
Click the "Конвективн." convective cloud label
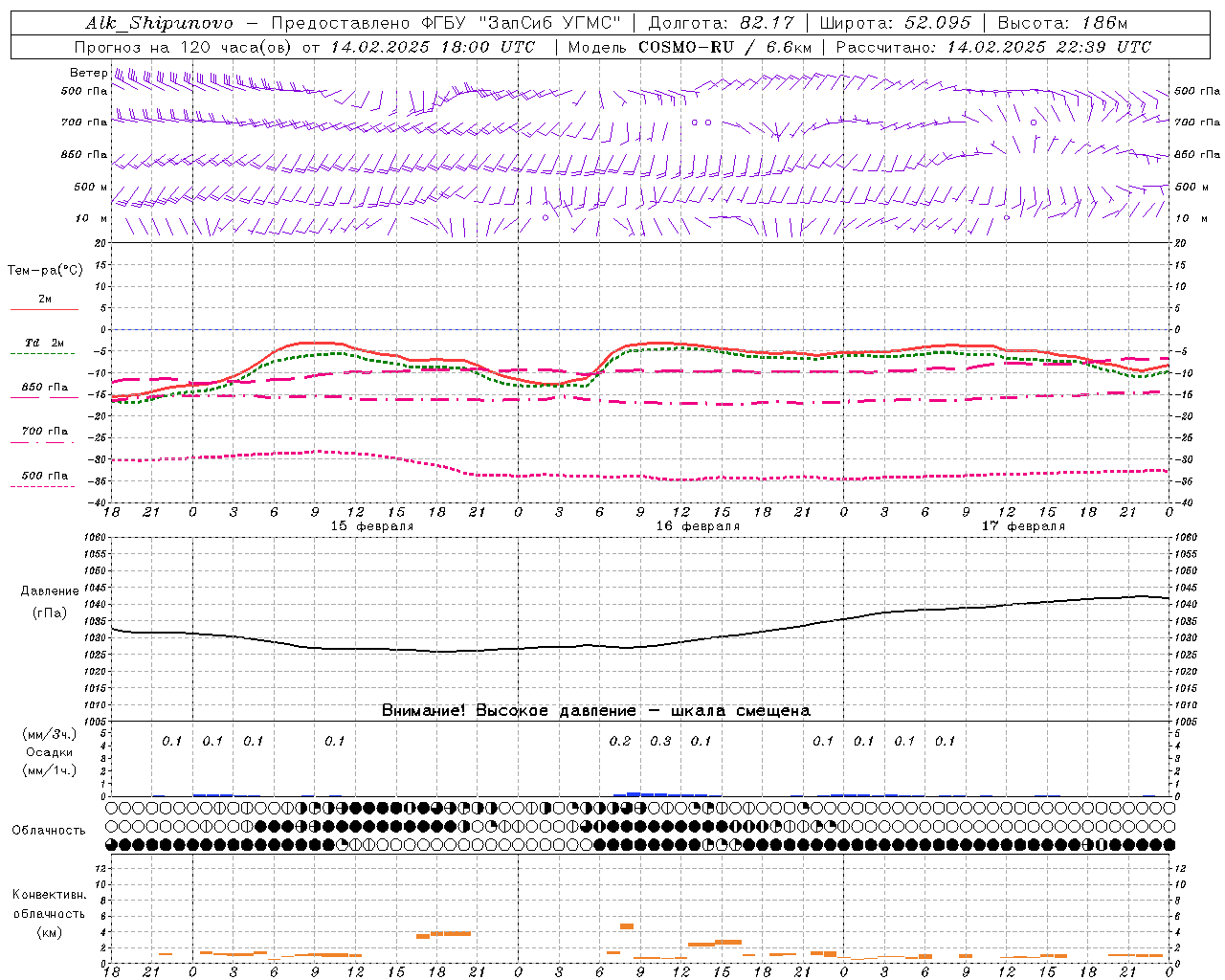(x=49, y=895)
